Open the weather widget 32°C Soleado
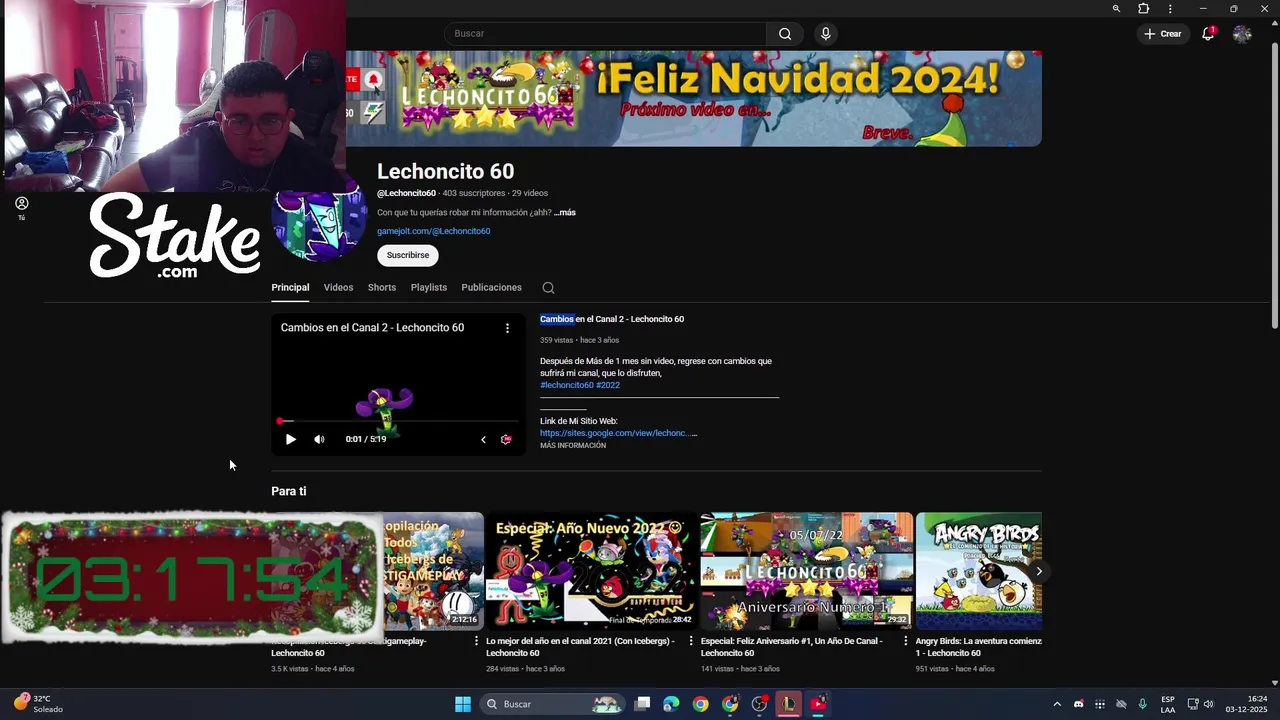Viewport: 1280px width, 720px height. pos(38,704)
